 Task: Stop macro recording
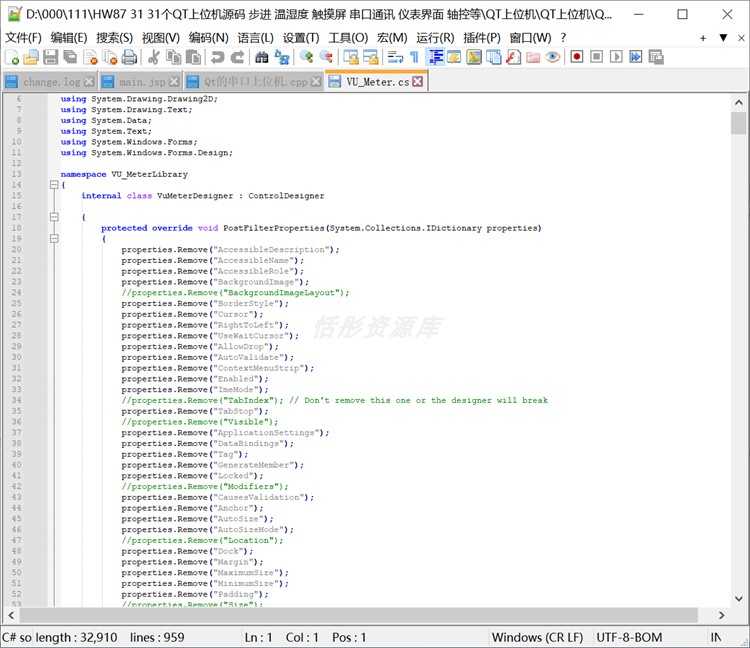click(x=596, y=57)
